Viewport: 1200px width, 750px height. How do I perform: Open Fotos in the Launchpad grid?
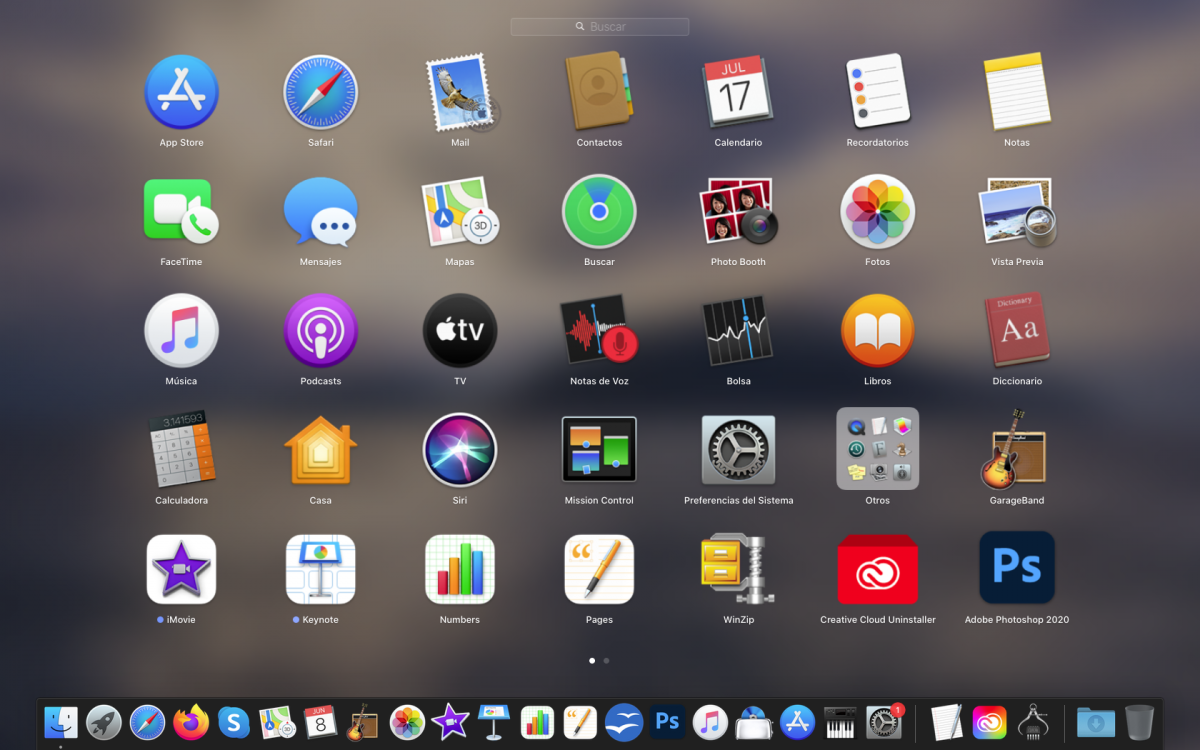tap(877, 211)
